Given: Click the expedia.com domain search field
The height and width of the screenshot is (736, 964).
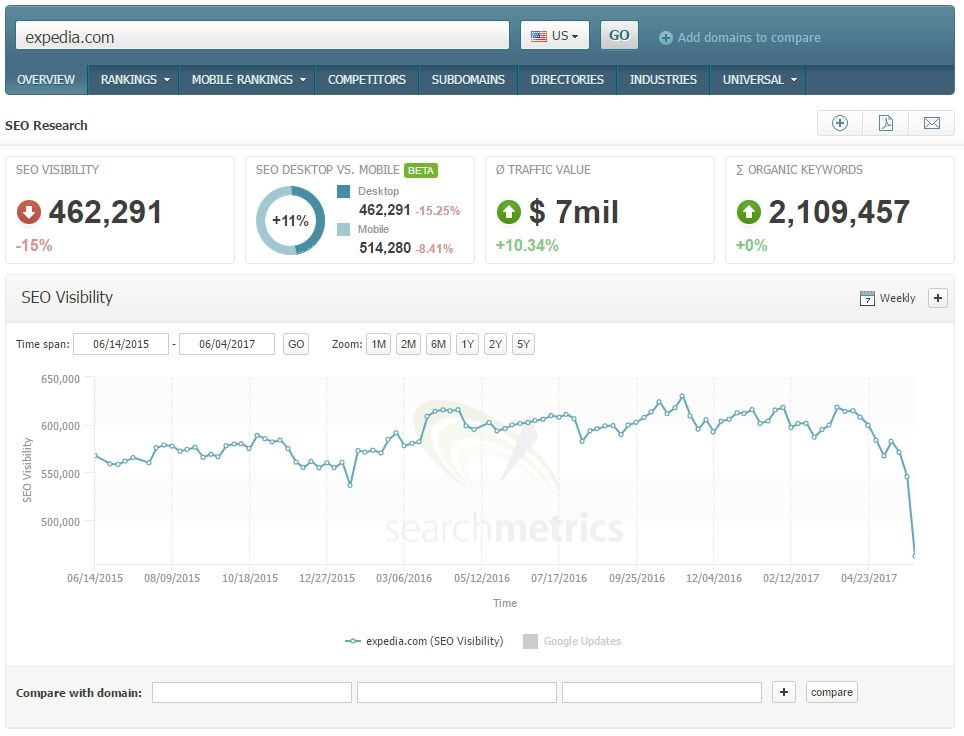Looking at the screenshot, I should (x=263, y=36).
